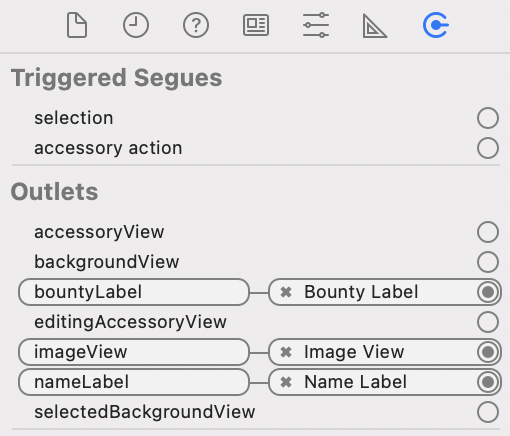Click the backgroundView outlet circle

[488, 262]
